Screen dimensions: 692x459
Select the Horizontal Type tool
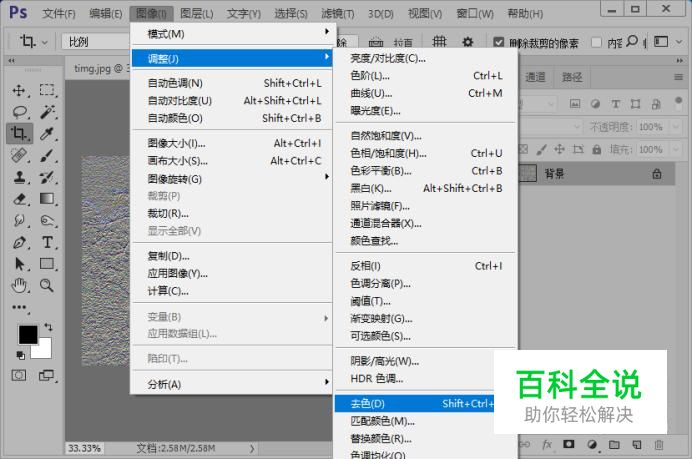[47, 242]
